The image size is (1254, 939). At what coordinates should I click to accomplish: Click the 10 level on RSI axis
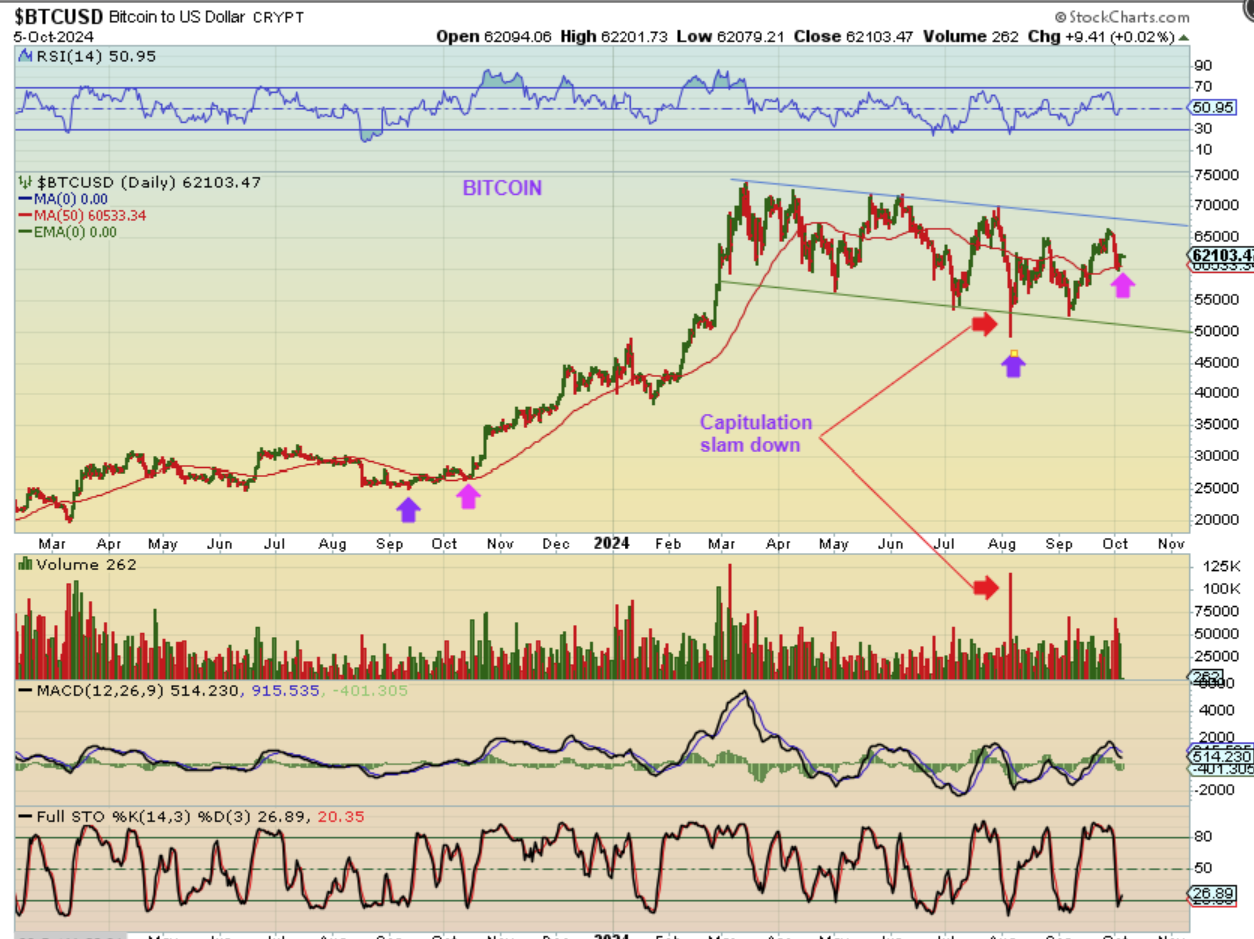coord(1203,150)
